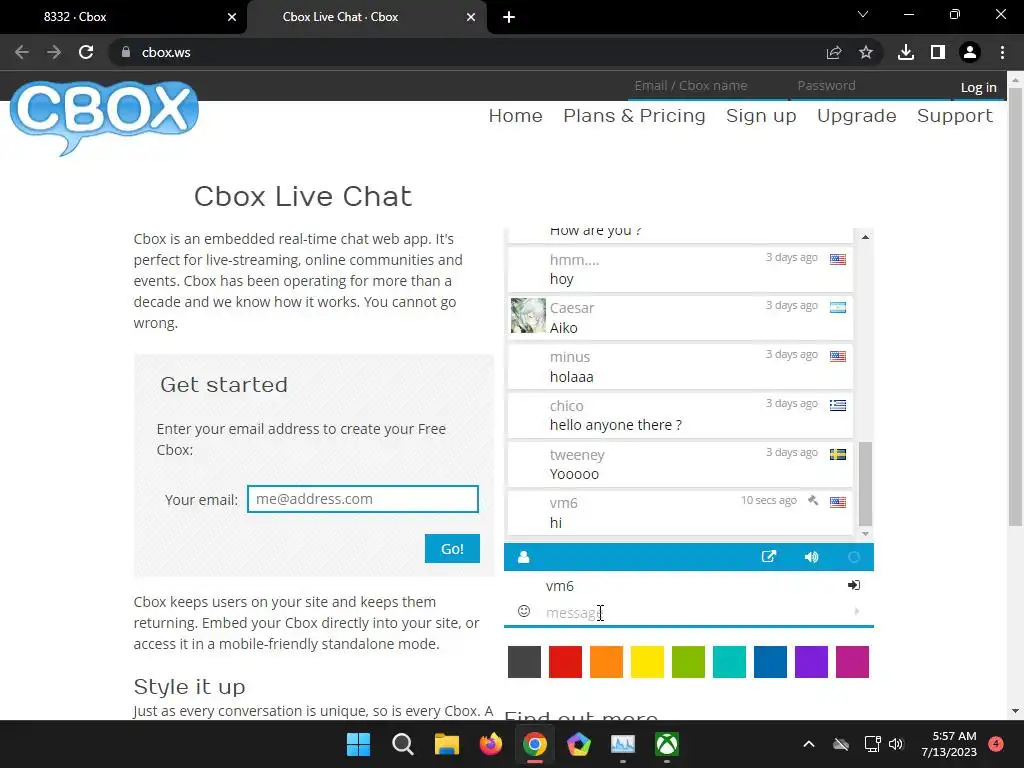Open taskbar Search

point(403,744)
